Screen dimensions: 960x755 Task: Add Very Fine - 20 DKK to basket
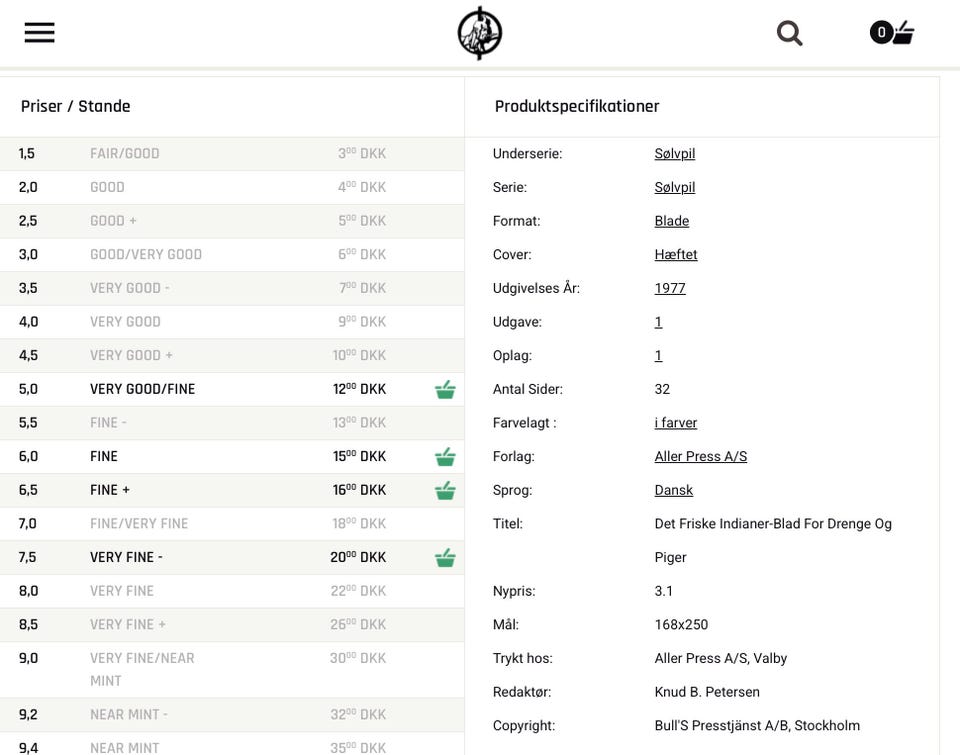pyautogui.click(x=445, y=558)
